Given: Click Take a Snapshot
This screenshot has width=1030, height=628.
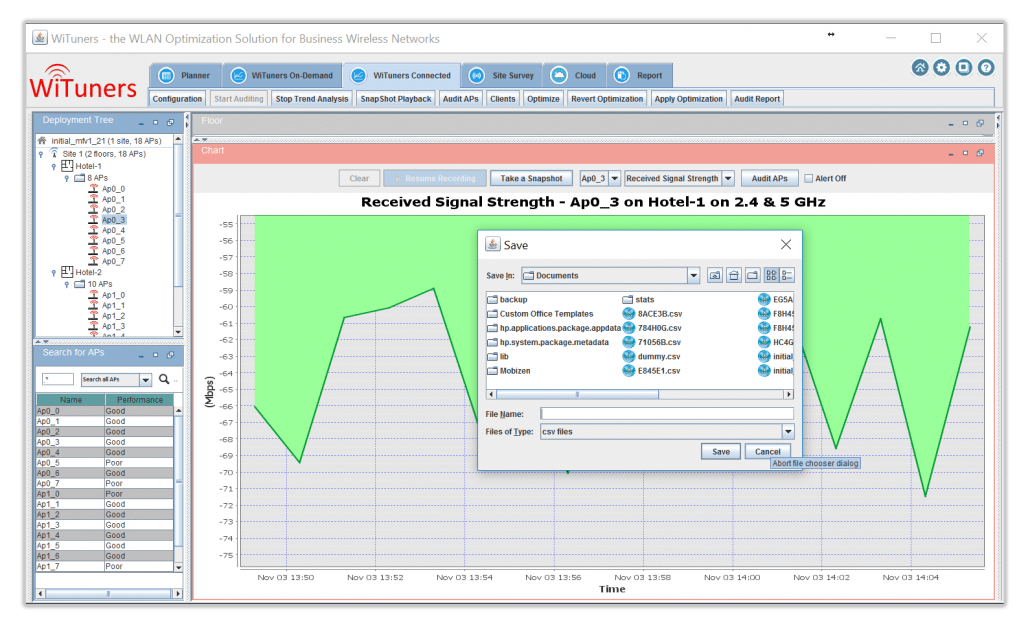Looking at the screenshot, I should [531, 179].
